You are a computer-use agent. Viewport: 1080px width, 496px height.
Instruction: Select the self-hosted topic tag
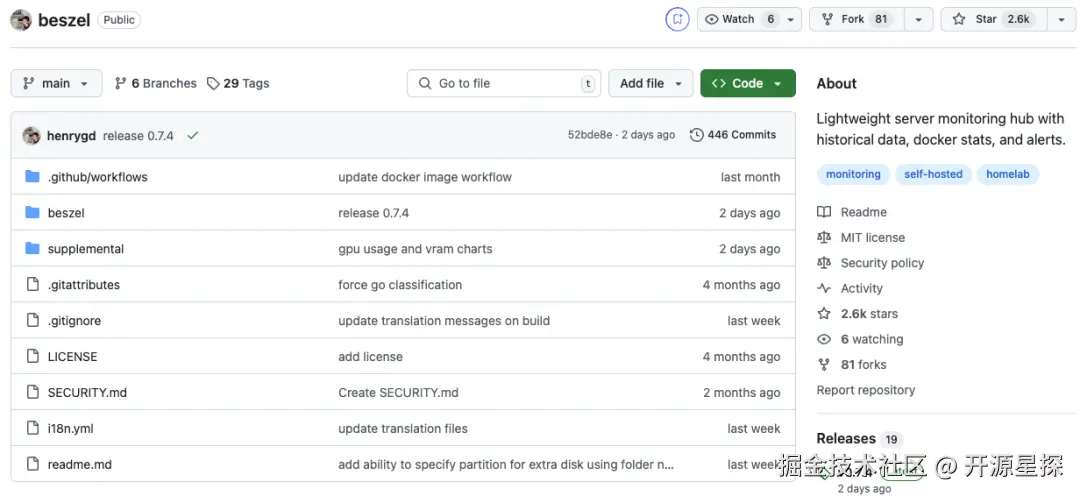pyautogui.click(x=933, y=174)
